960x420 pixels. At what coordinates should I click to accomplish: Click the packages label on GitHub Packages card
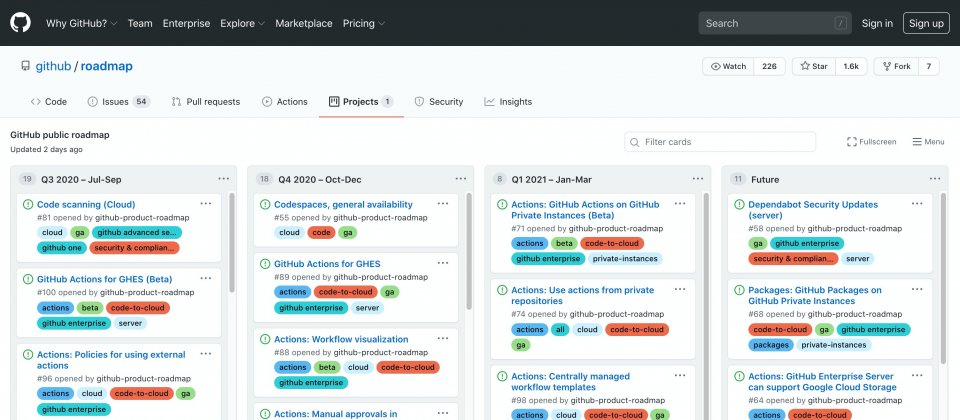pyautogui.click(x=771, y=345)
